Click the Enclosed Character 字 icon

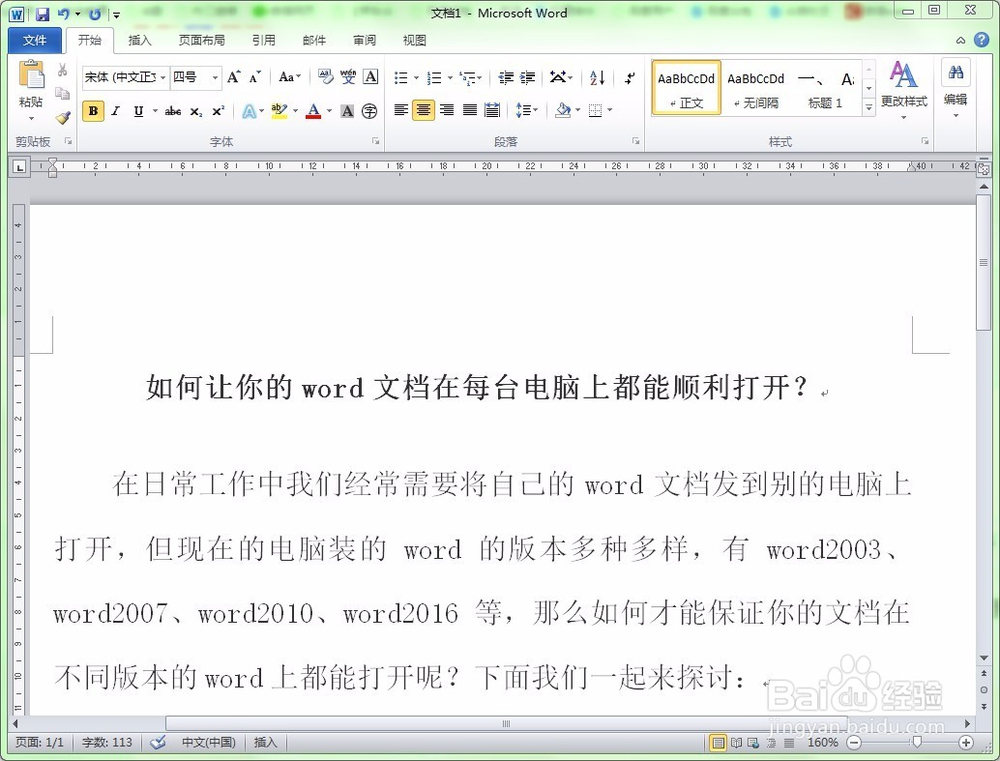pyautogui.click(x=369, y=111)
